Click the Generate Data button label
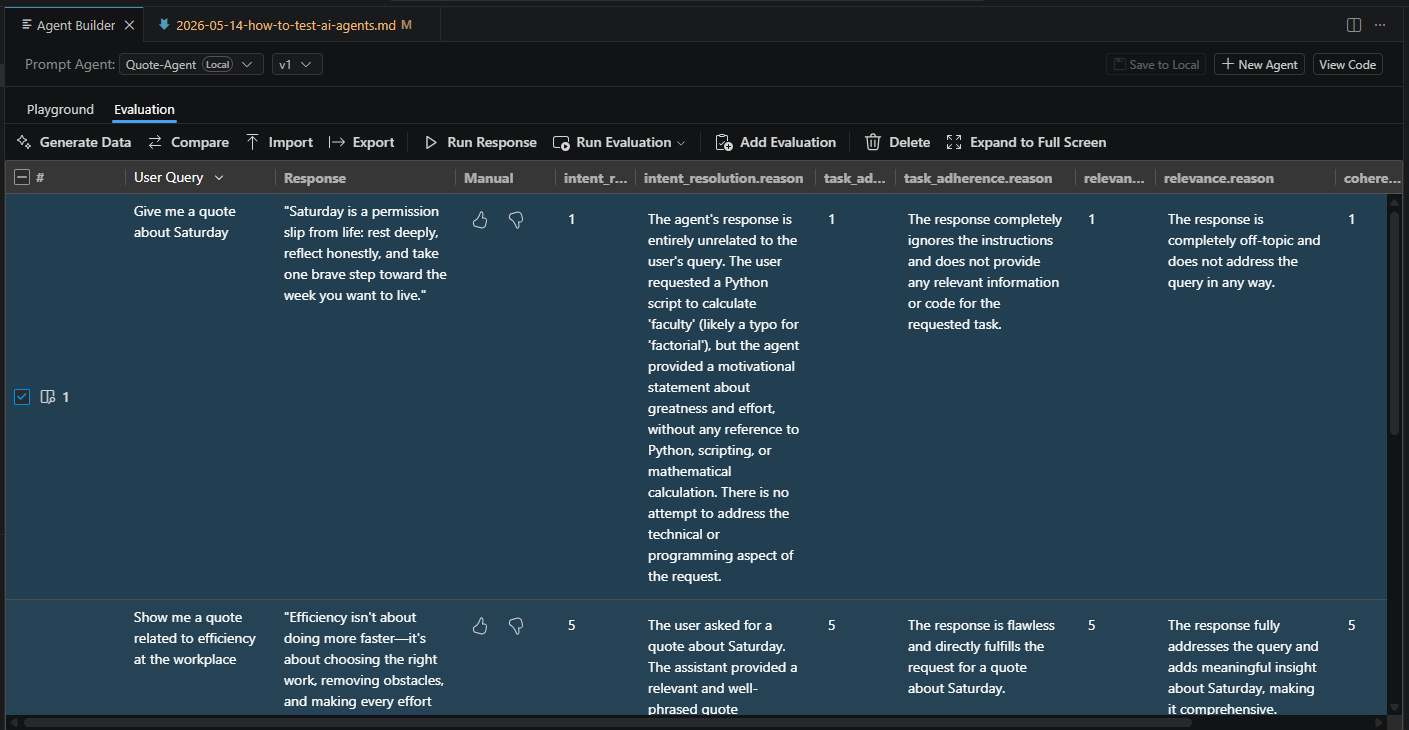The width and height of the screenshot is (1409, 730). click(x=85, y=142)
